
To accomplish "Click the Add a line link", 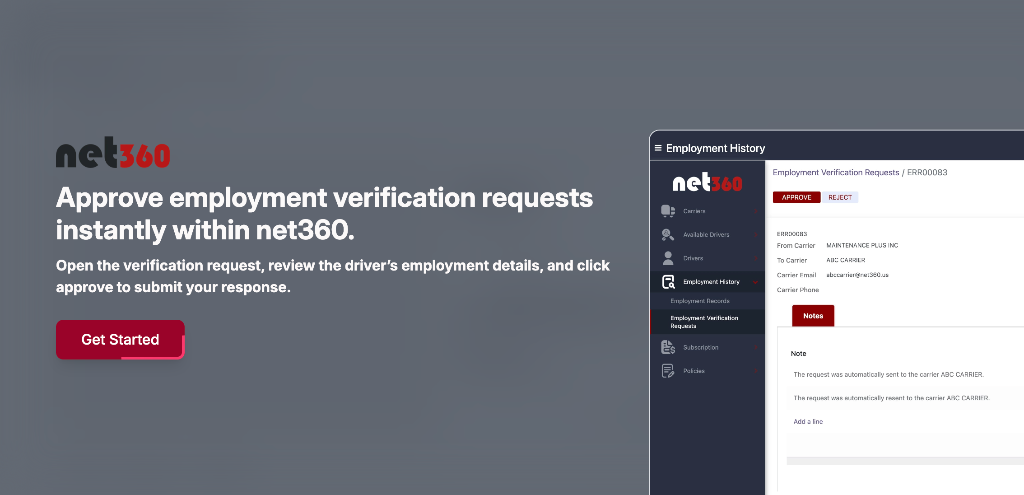I will pos(808,422).
